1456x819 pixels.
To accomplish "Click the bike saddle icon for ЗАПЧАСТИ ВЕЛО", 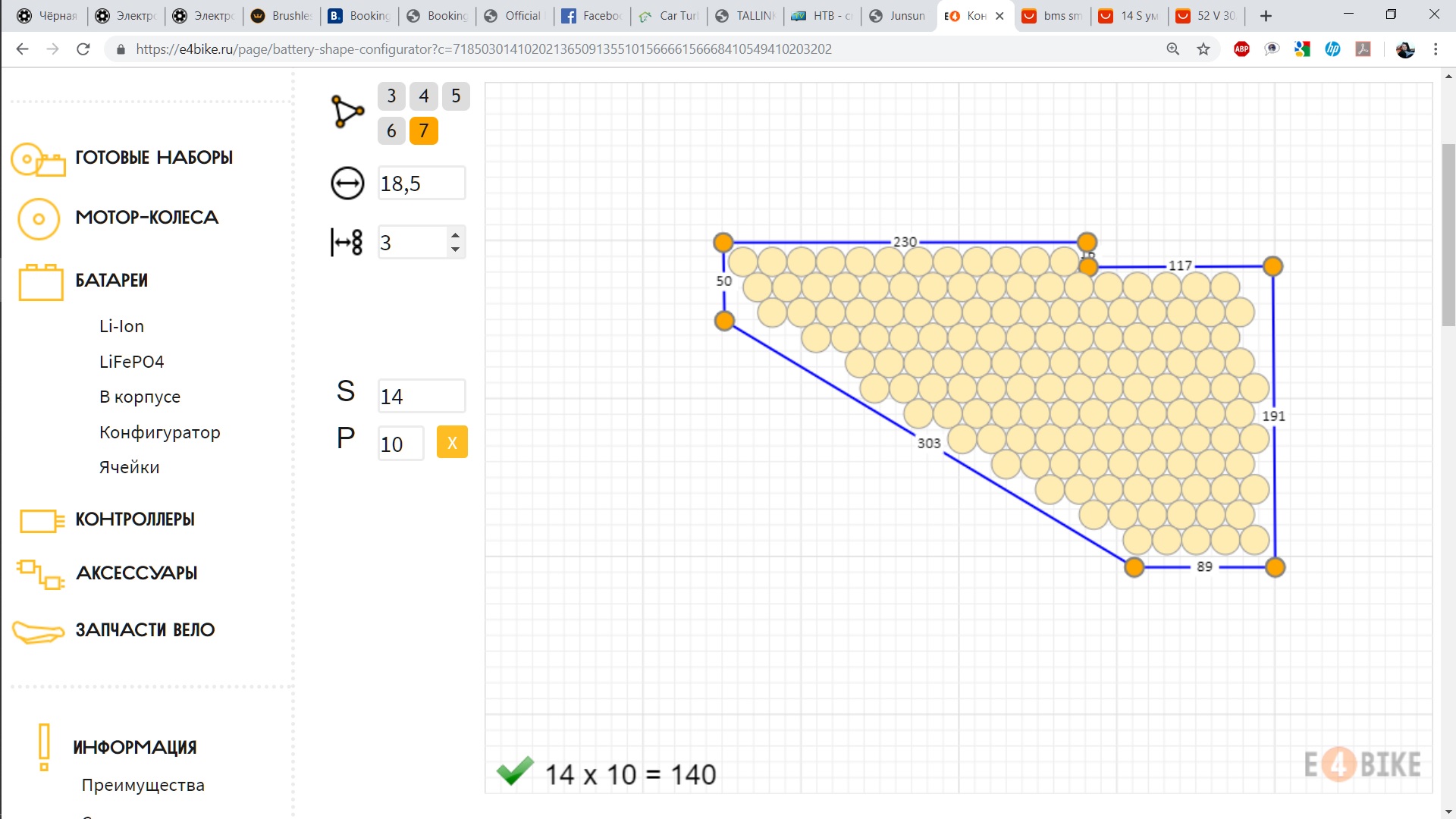I will point(38,632).
